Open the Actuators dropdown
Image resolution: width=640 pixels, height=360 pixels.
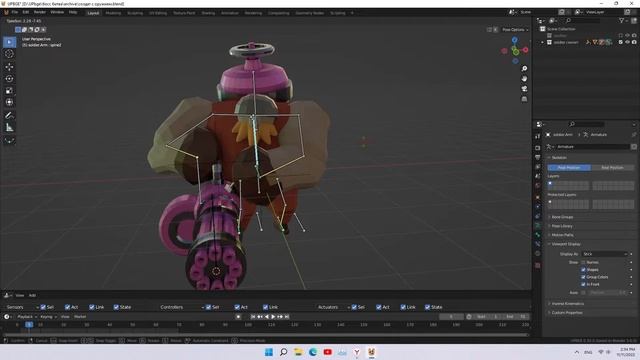333,307
